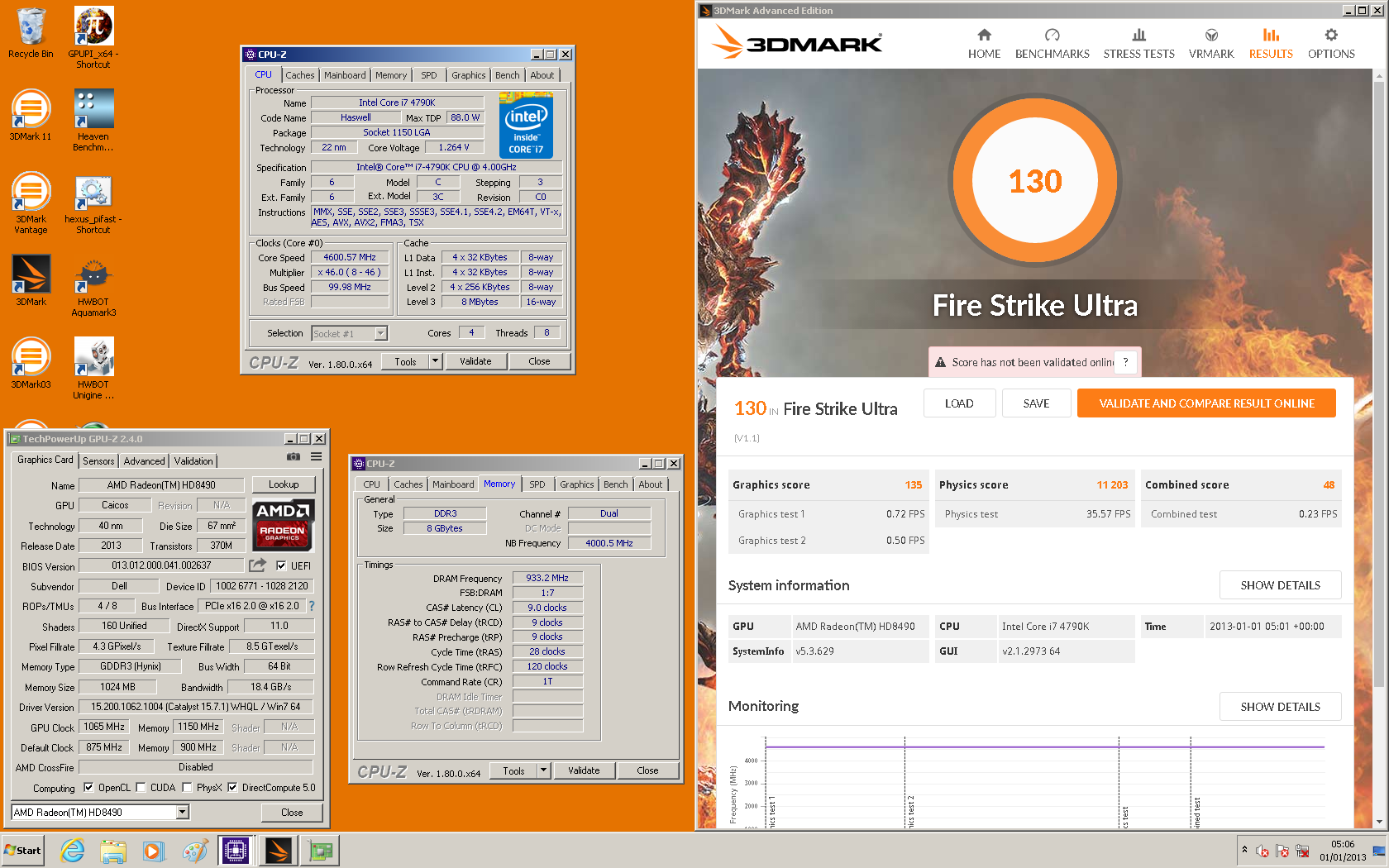Click 3DMark vertical scrollbar

(x=1379, y=384)
